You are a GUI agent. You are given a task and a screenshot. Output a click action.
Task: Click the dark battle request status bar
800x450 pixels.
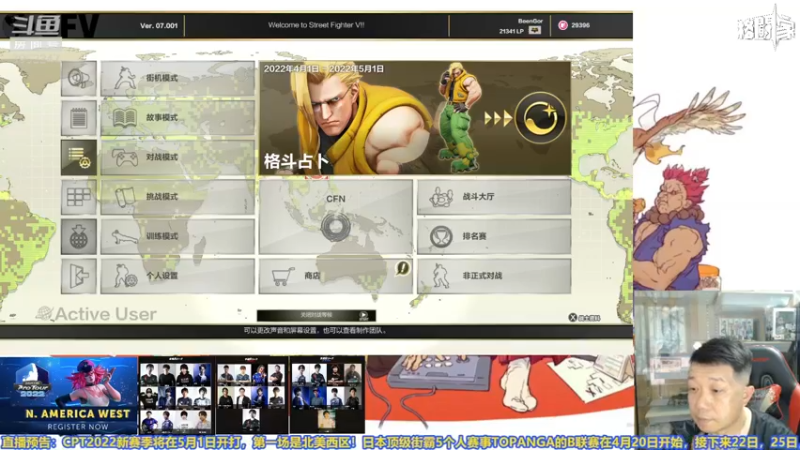pyautogui.click(x=316, y=315)
